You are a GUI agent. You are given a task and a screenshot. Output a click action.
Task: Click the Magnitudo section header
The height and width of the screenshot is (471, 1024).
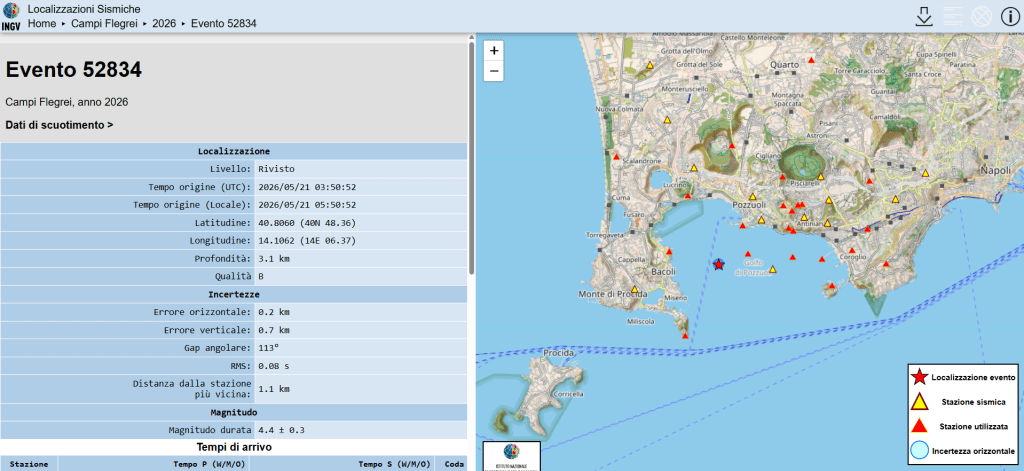[x=234, y=412]
